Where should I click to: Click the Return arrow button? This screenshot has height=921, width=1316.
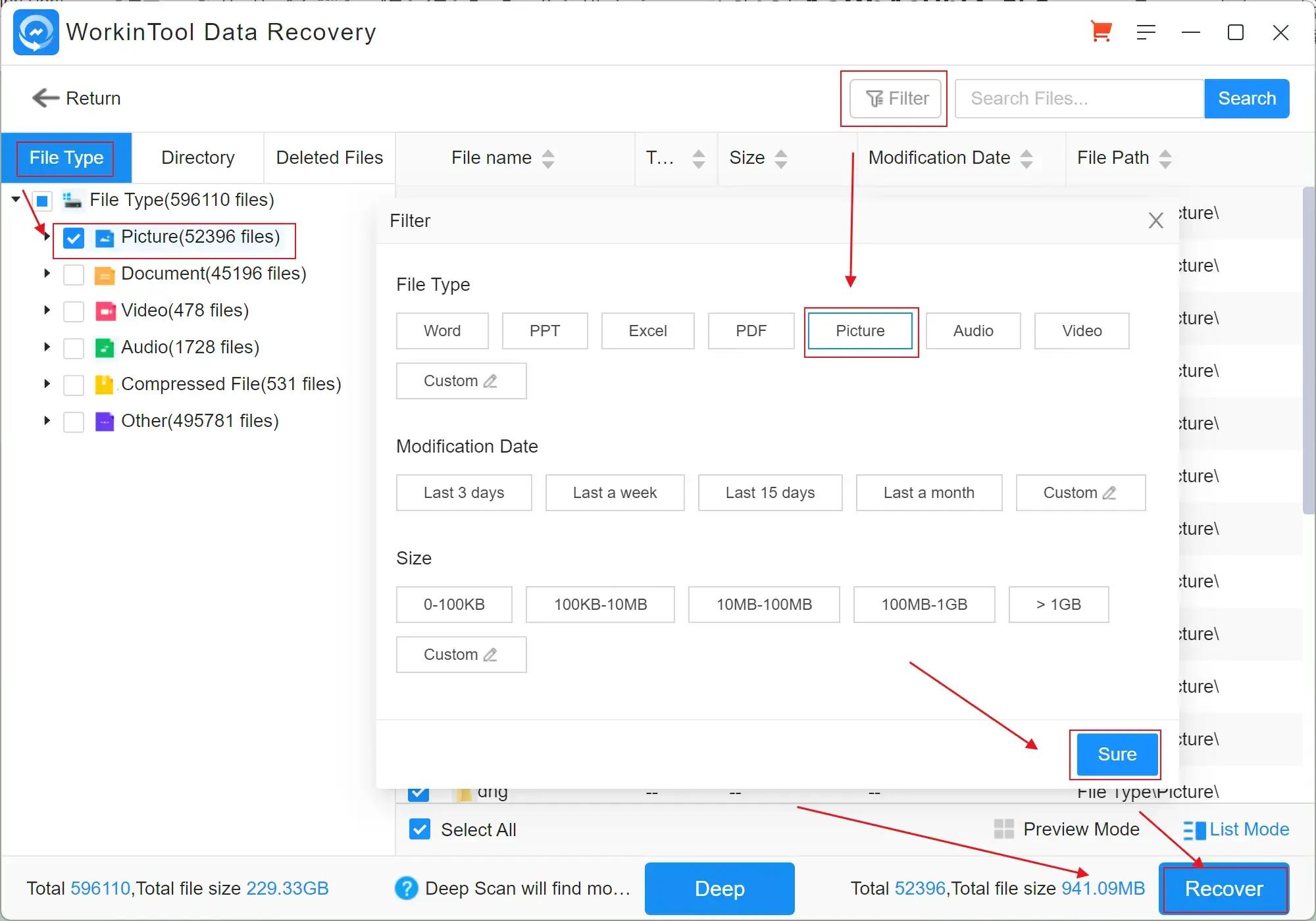(76, 98)
